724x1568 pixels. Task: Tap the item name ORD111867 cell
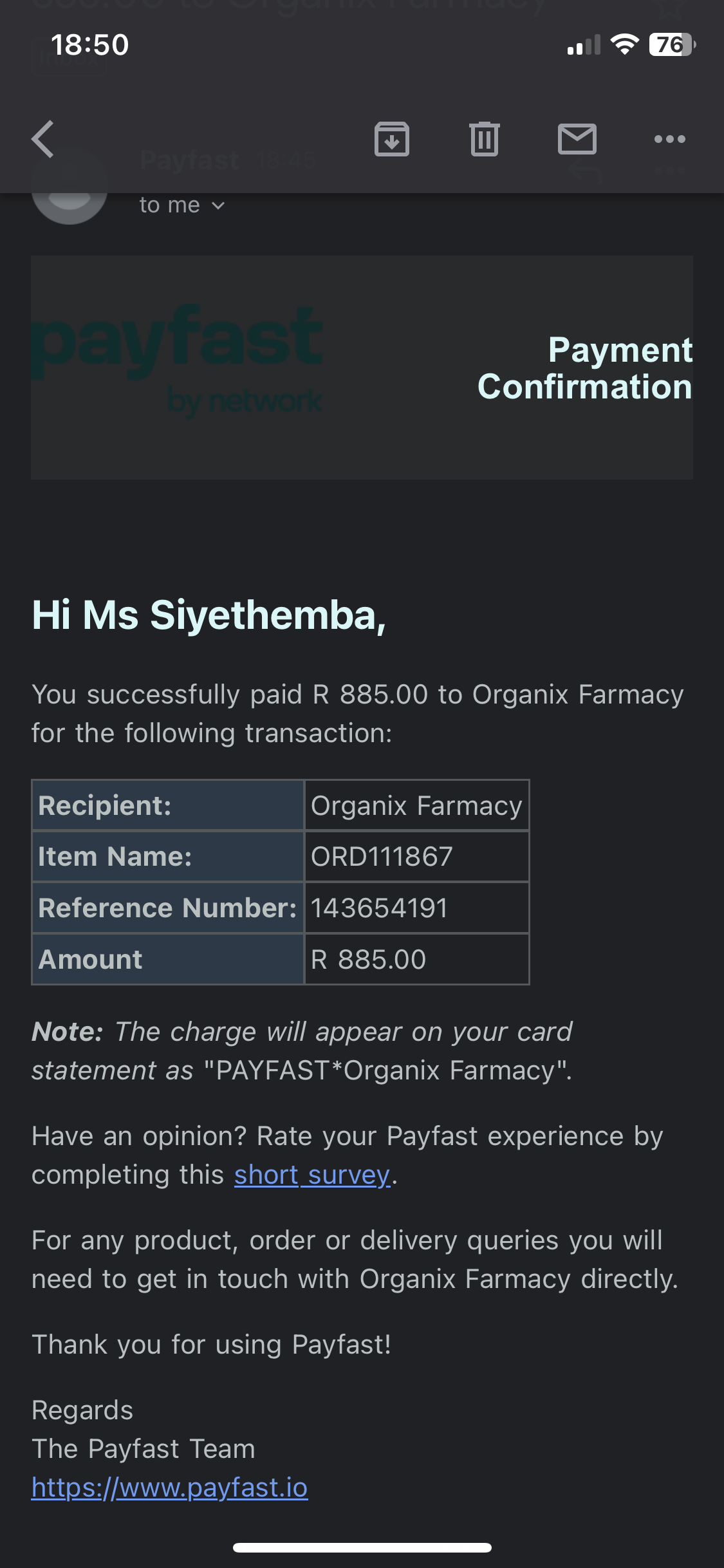(x=416, y=857)
